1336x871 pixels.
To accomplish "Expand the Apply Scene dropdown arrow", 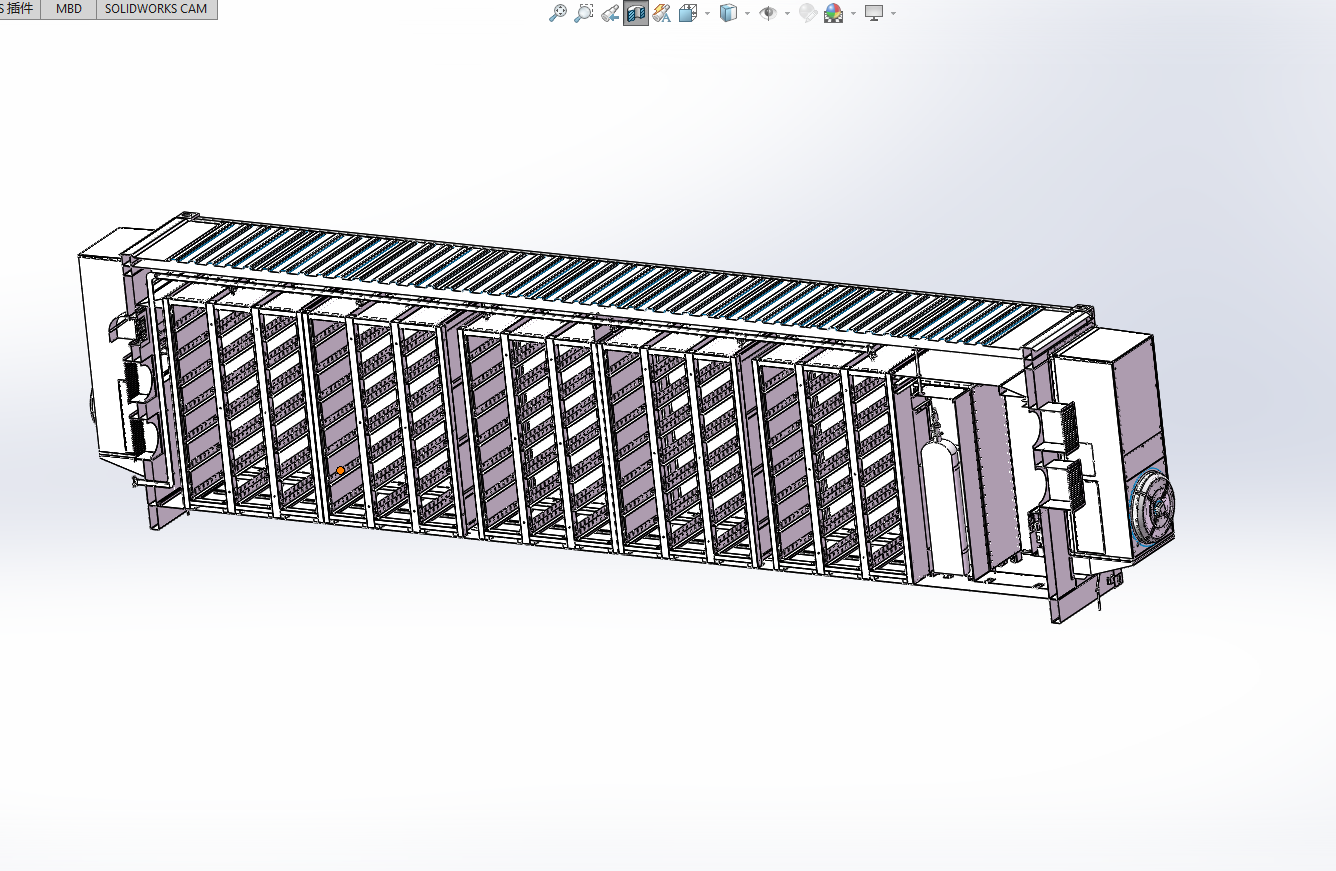I will coord(853,13).
